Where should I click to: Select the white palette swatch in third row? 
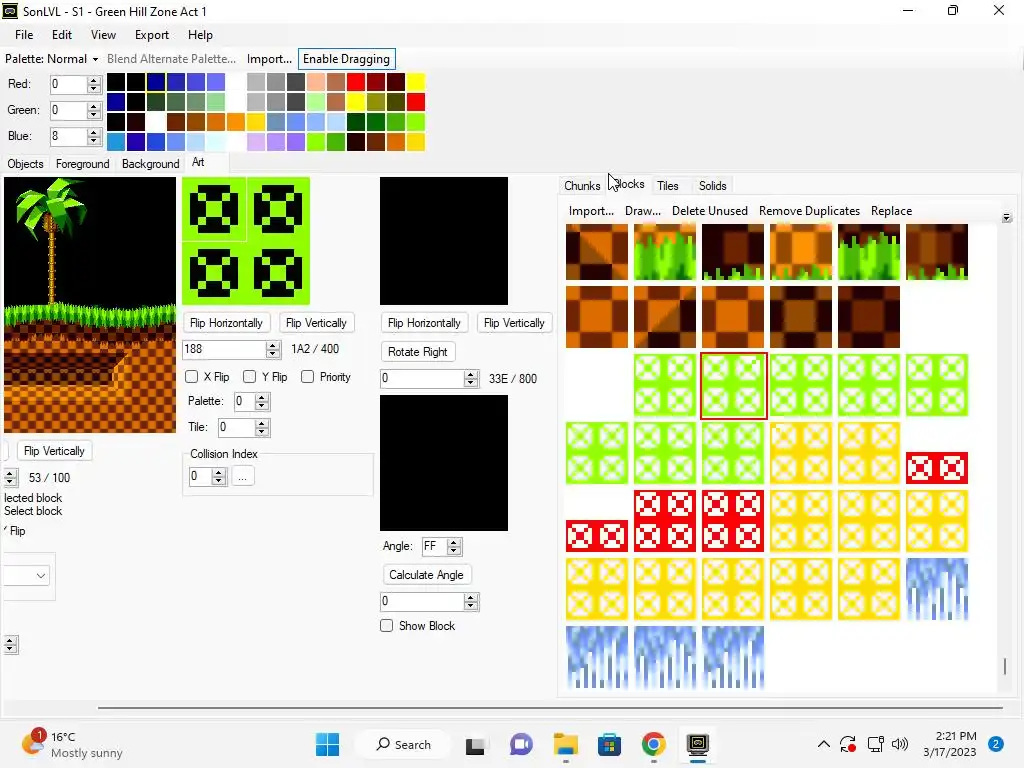[x=155, y=121]
